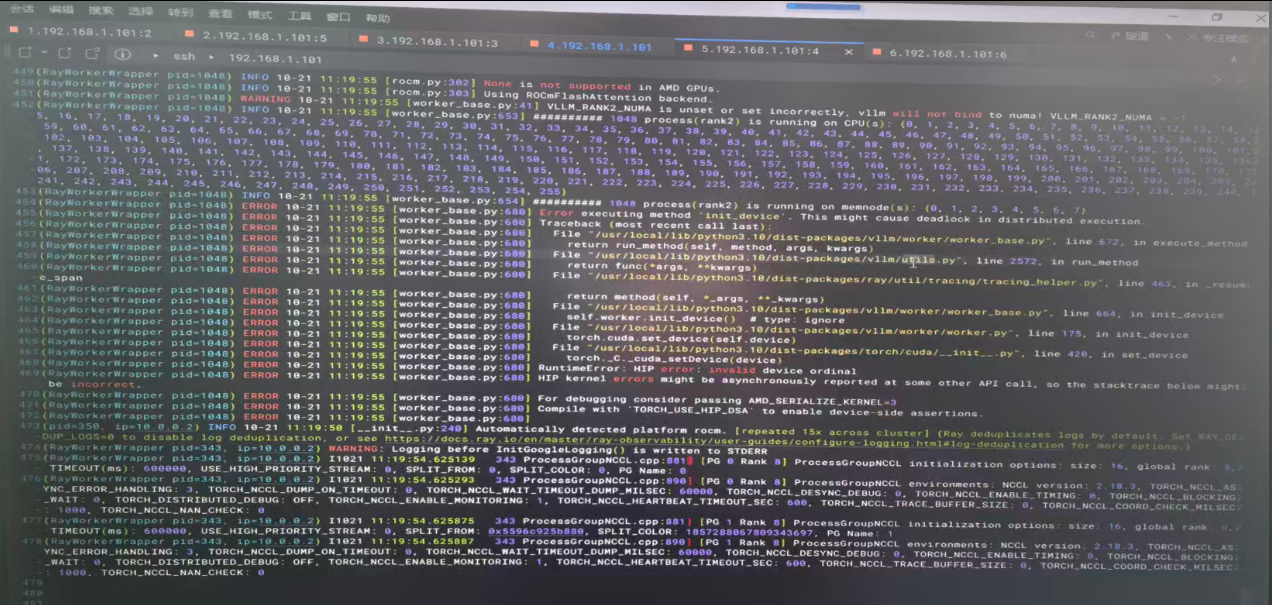
Task: Open the dropdown arrow beside new session icon
Action: [44, 52]
